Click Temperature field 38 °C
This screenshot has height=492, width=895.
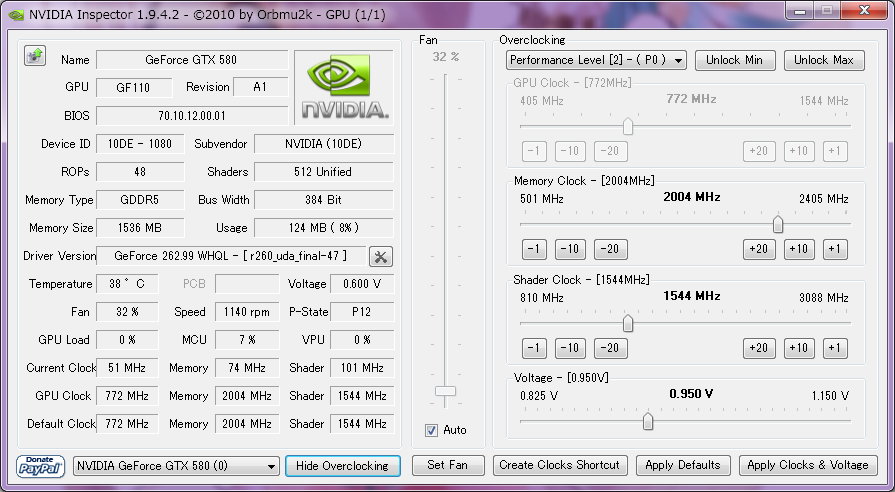(x=127, y=284)
